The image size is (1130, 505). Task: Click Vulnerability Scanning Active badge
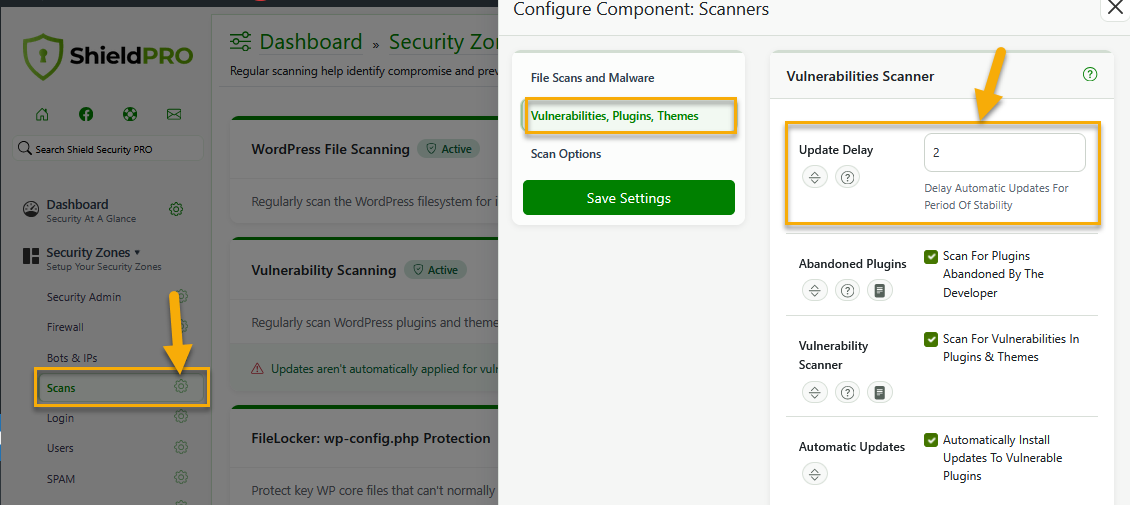pos(435,270)
